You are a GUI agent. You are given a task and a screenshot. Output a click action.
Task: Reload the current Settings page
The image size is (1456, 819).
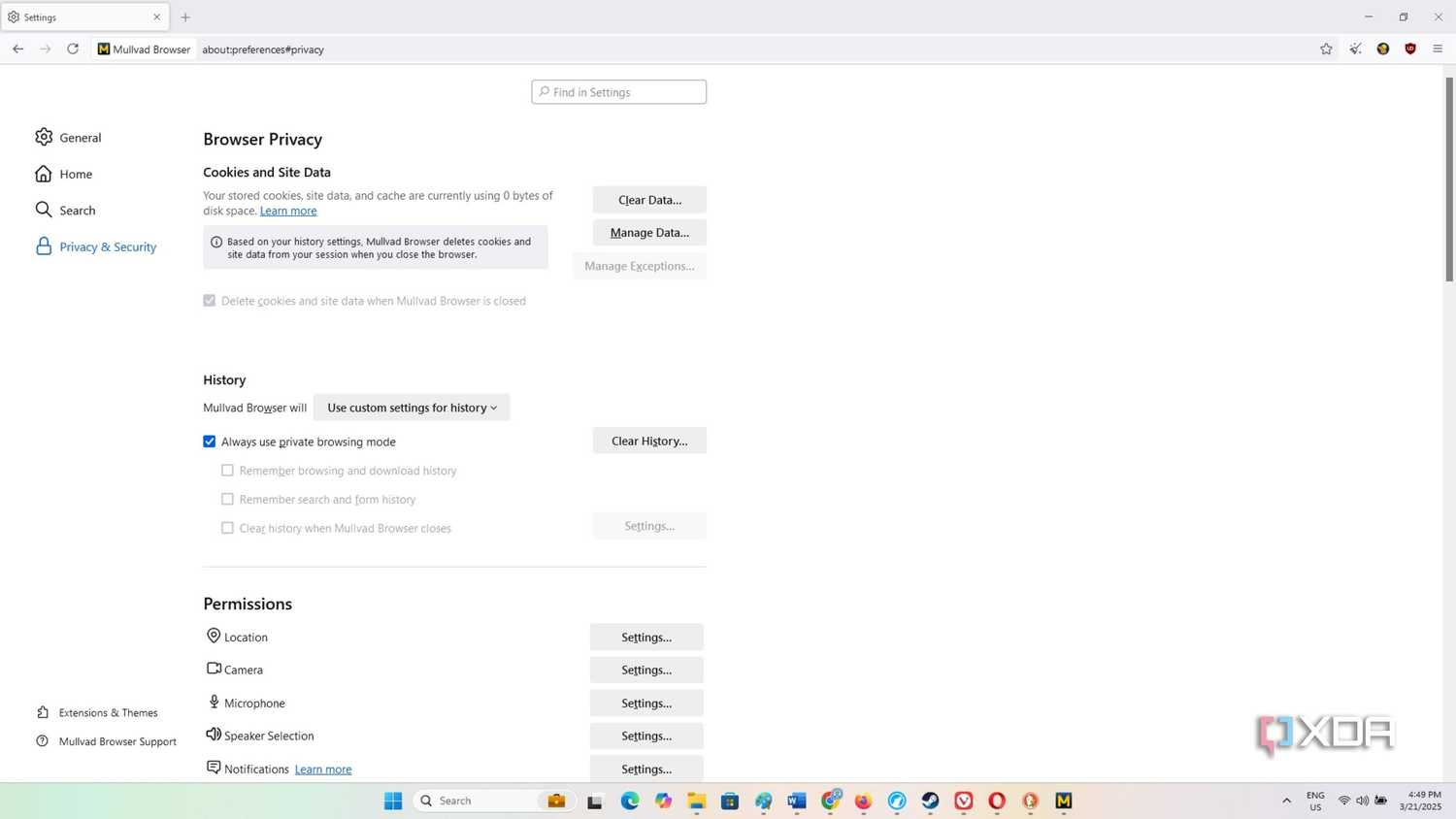(x=73, y=49)
